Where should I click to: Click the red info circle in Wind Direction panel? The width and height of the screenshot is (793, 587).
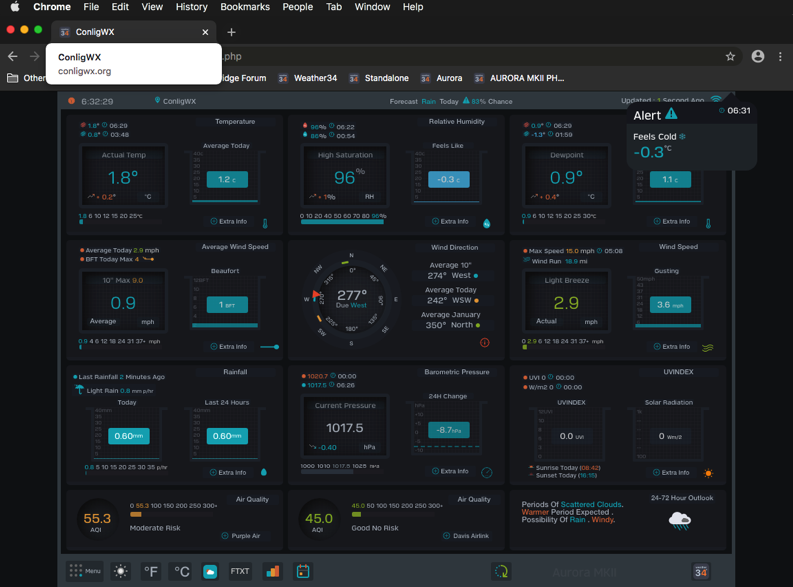coord(484,343)
